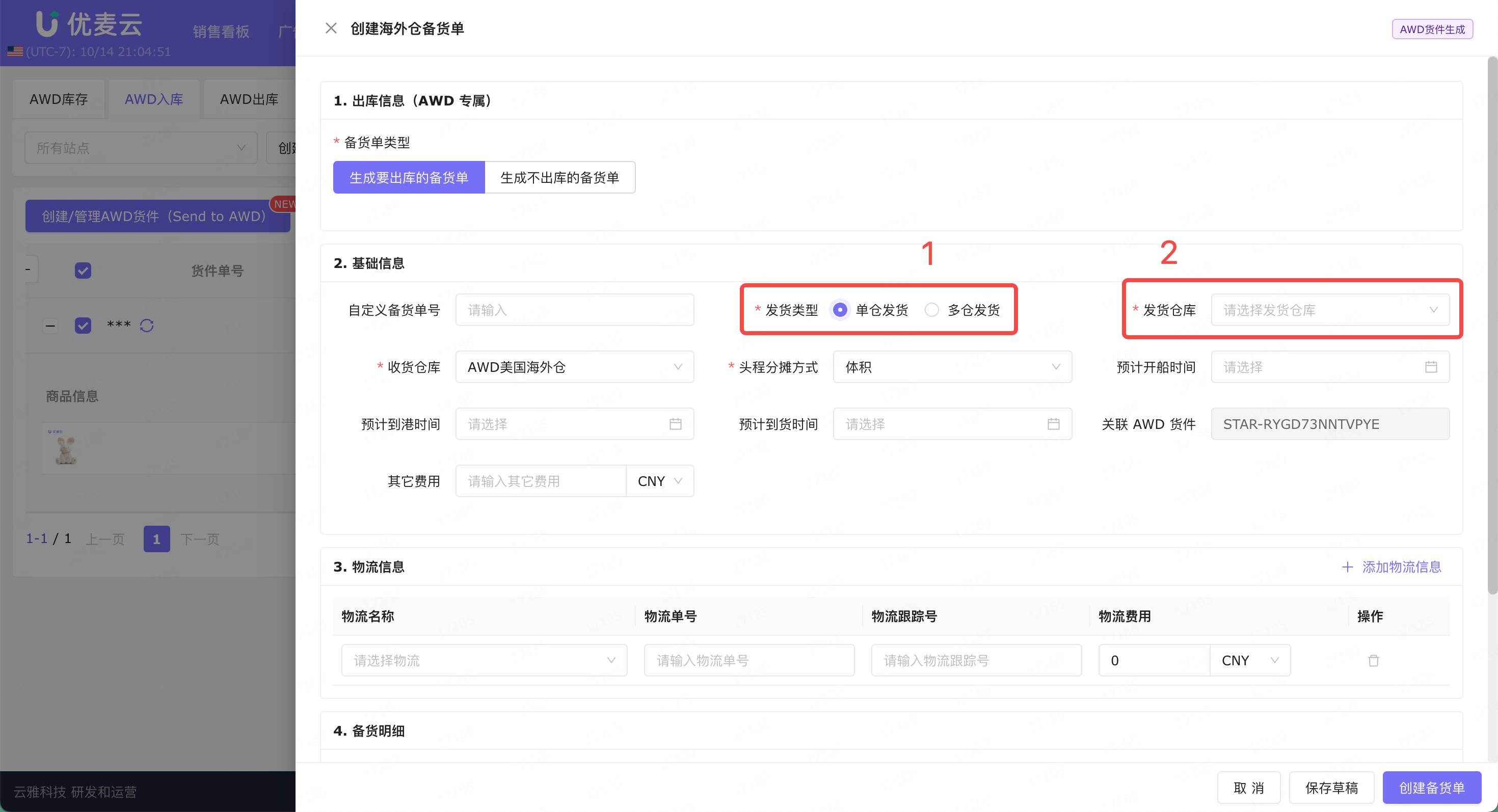Viewport: 1498px width, 812px height.
Task: Click the 取消 button
Action: 1248,788
